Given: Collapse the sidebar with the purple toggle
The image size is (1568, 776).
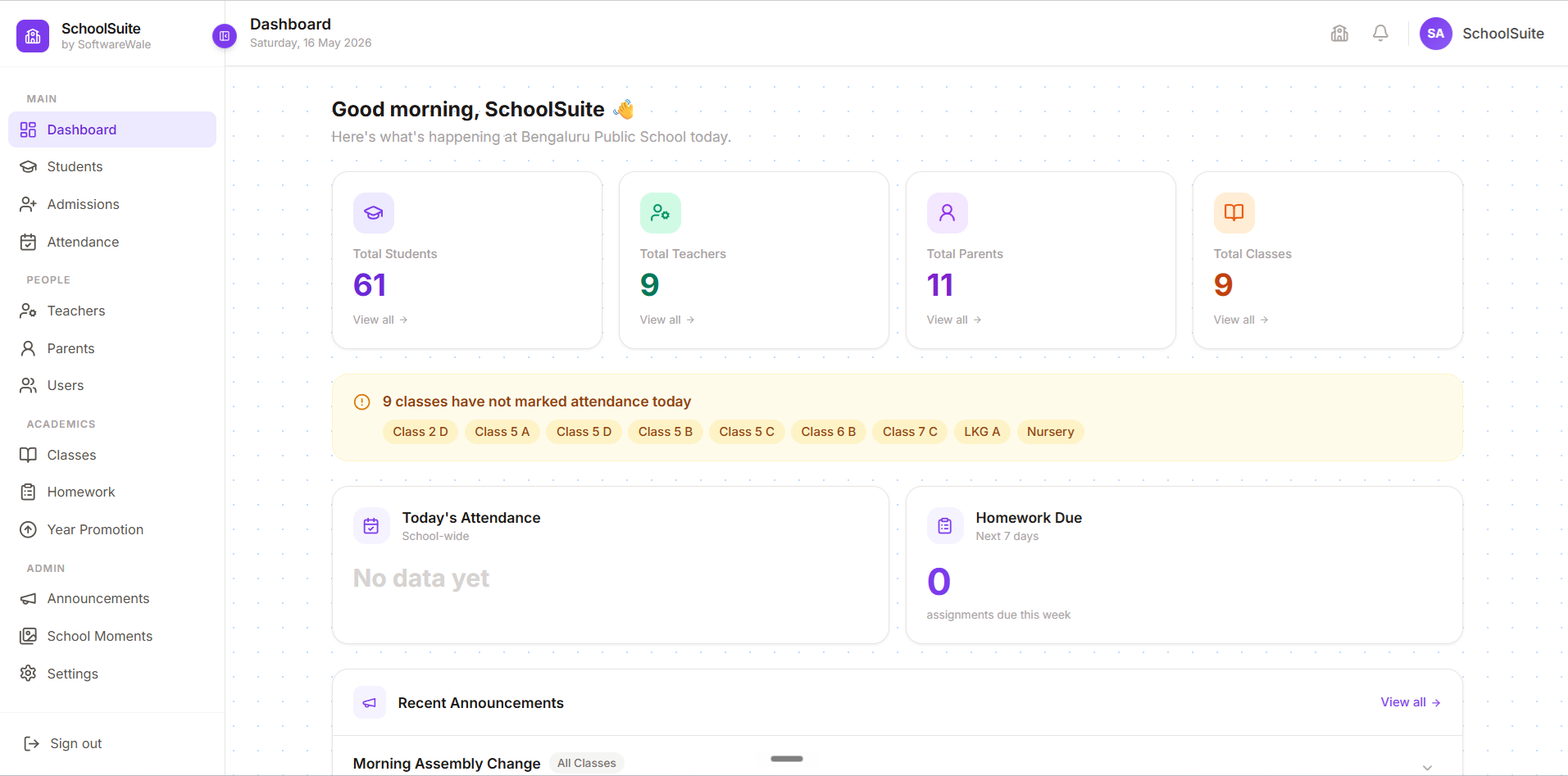Looking at the screenshot, I should (225, 36).
